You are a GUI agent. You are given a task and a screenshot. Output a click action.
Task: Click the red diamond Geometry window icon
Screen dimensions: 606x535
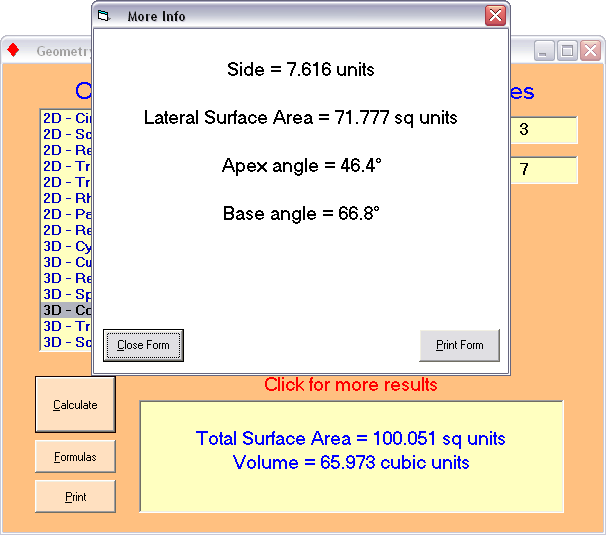click(x=13, y=50)
